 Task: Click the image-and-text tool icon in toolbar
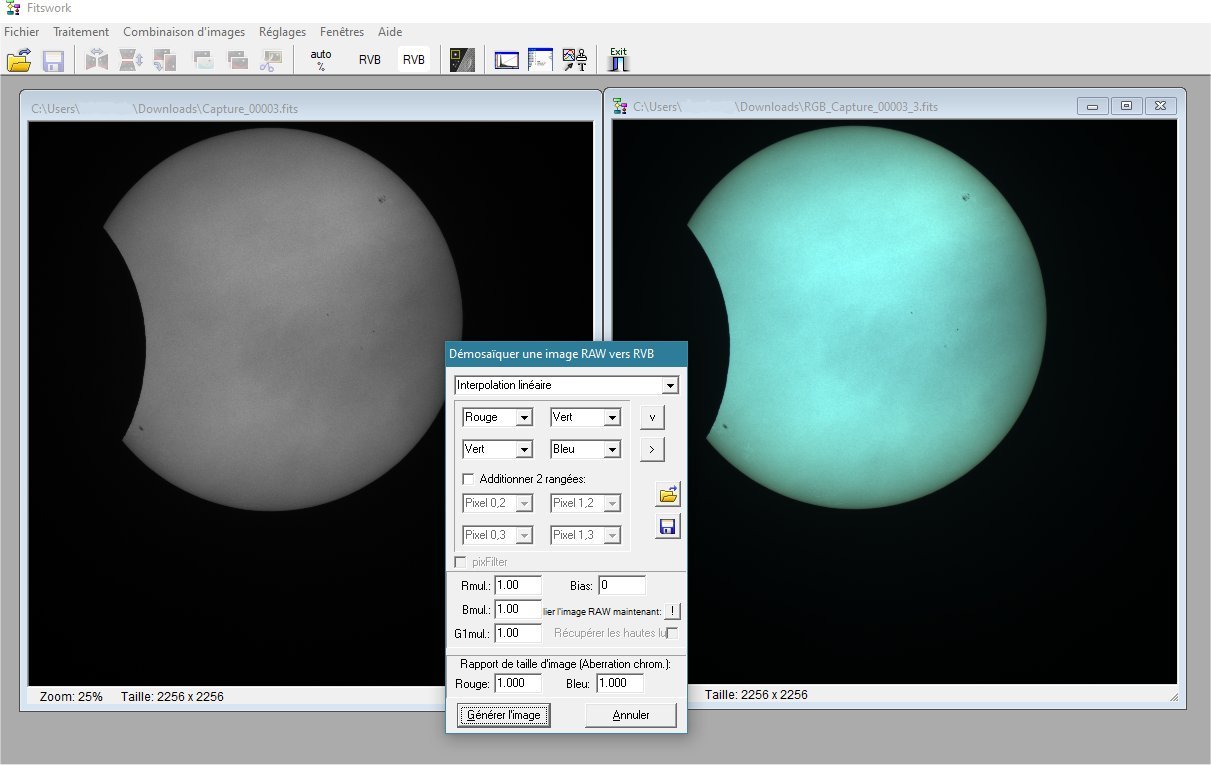(575, 60)
